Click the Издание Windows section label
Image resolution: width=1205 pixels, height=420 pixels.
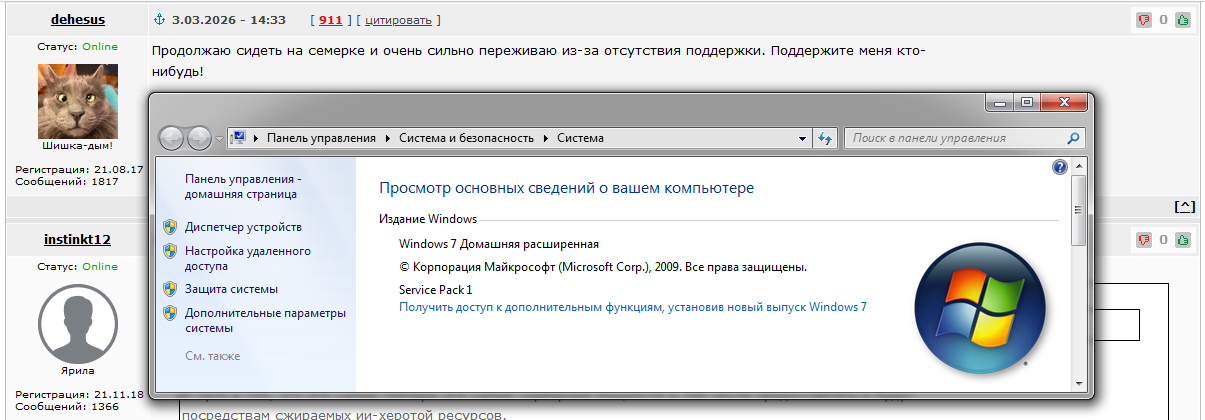tap(428, 219)
